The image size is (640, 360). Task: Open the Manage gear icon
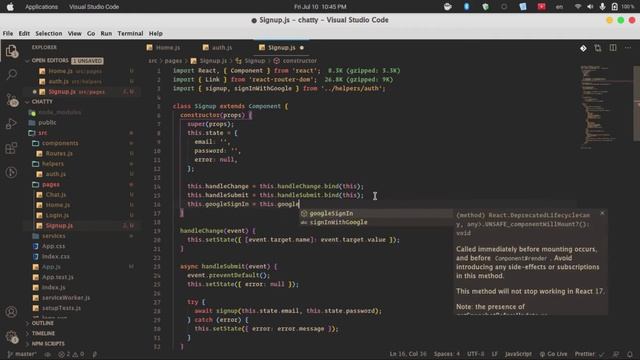coord(11,337)
